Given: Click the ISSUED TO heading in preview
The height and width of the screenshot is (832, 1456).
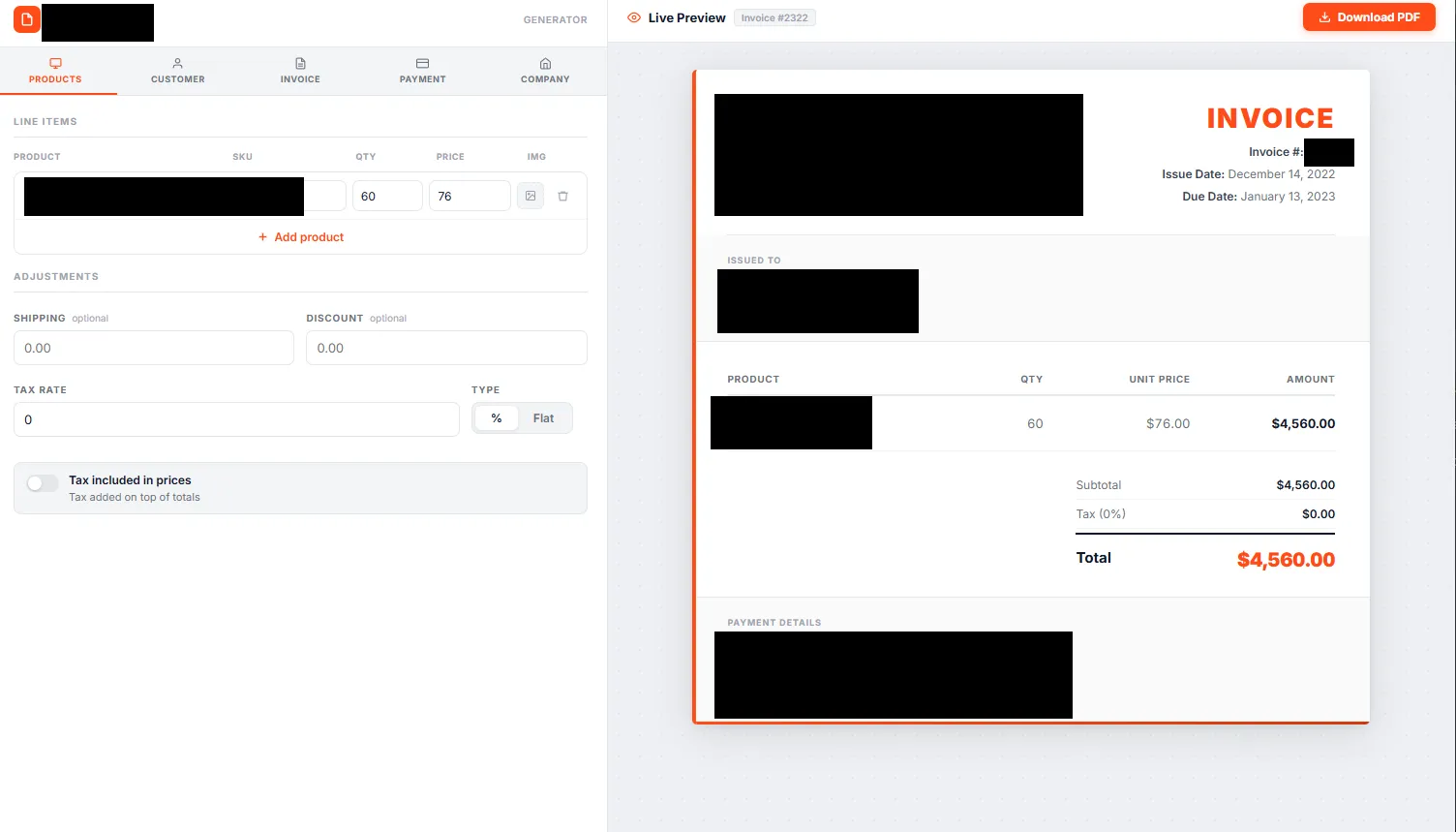Looking at the screenshot, I should [754, 261].
